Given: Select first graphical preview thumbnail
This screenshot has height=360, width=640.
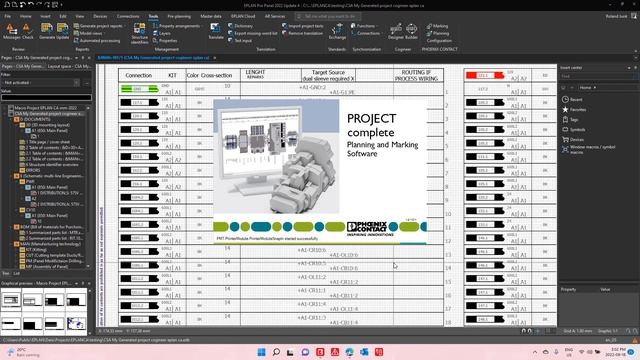Looking at the screenshot, I should click(x=11, y=300).
